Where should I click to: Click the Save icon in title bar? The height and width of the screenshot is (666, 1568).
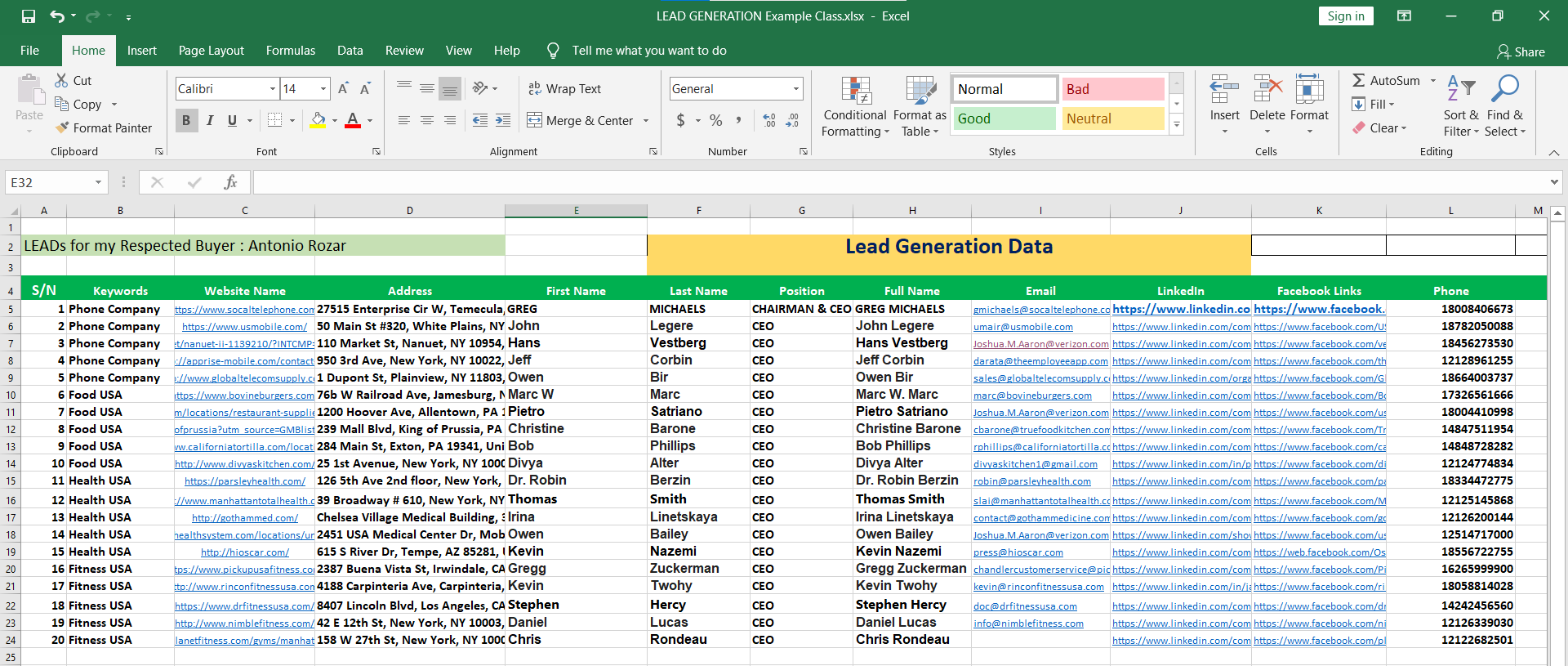[x=29, y=16]
